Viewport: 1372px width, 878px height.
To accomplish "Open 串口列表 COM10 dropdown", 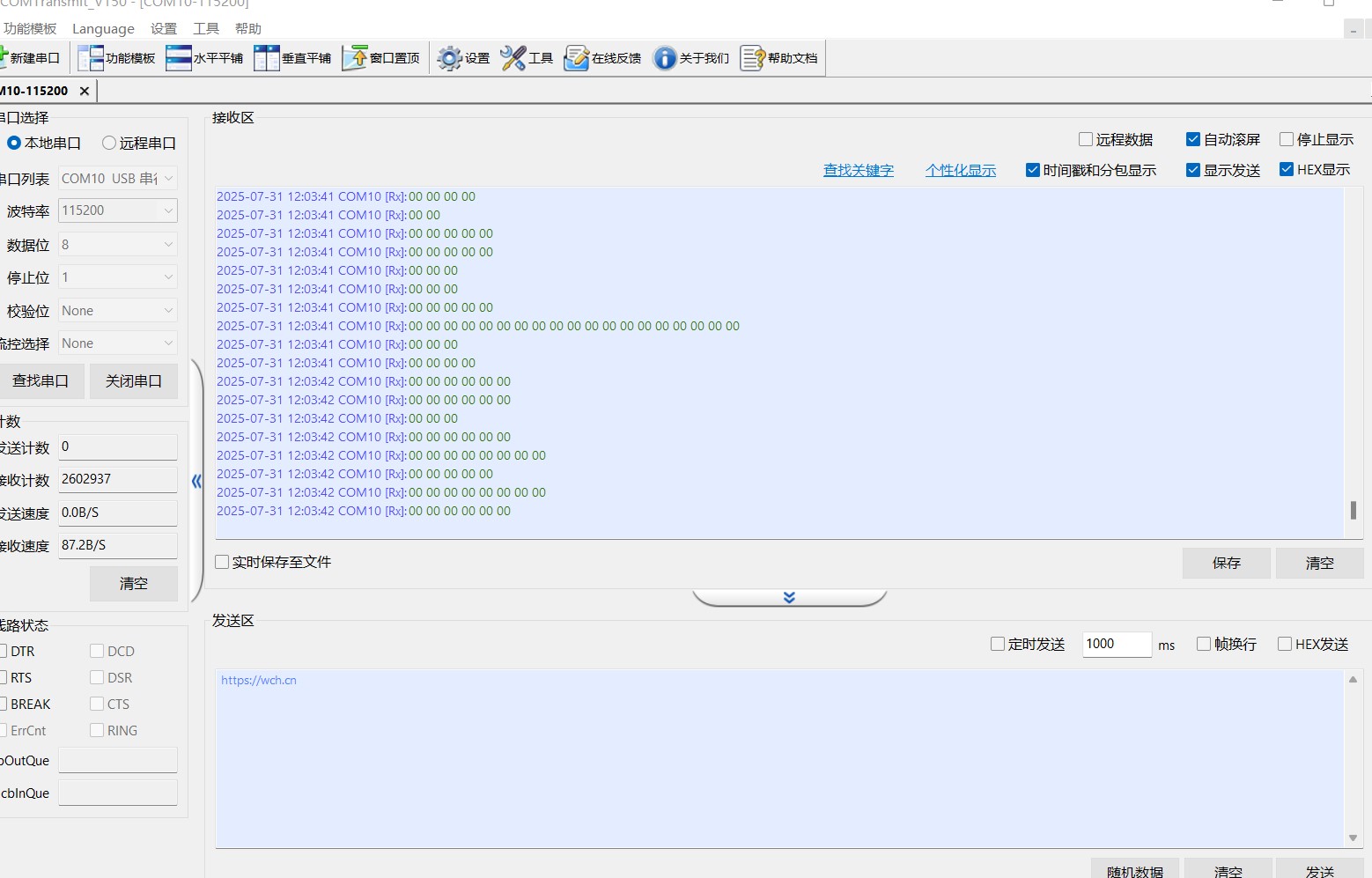I will [x=118, y=178].
